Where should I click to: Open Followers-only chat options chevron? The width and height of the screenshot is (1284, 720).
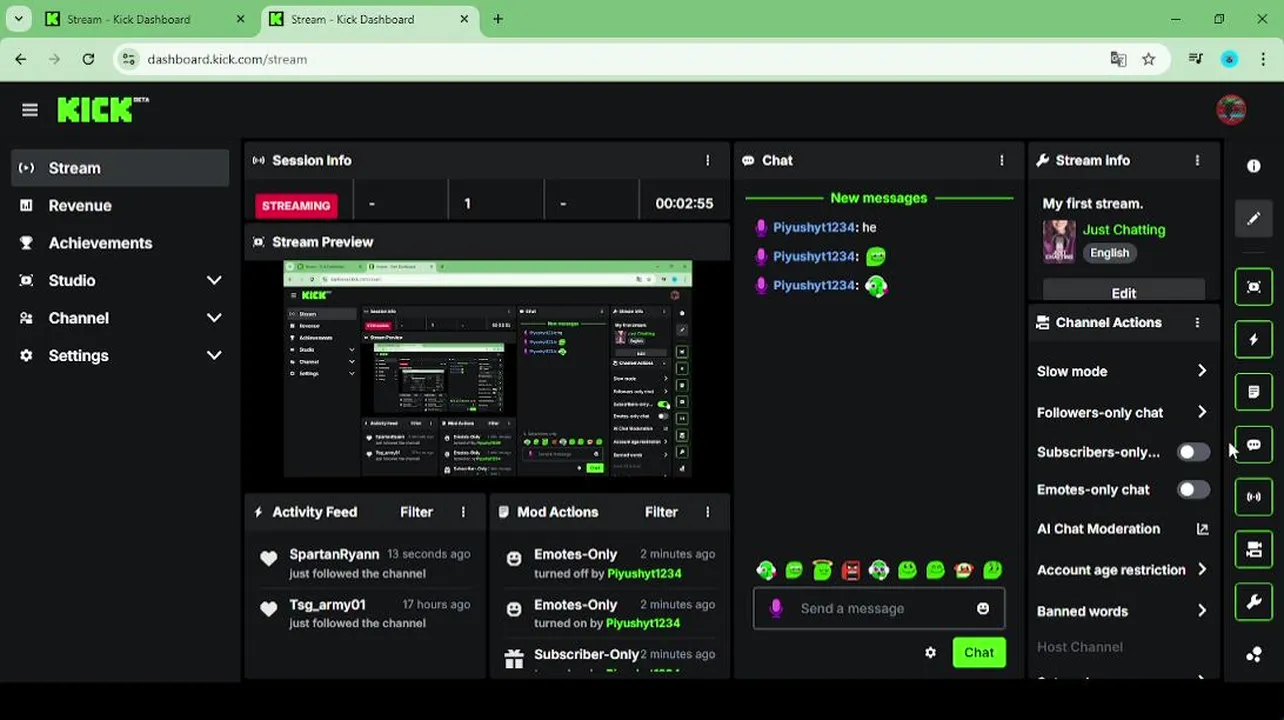click(x=1202, y=412)
